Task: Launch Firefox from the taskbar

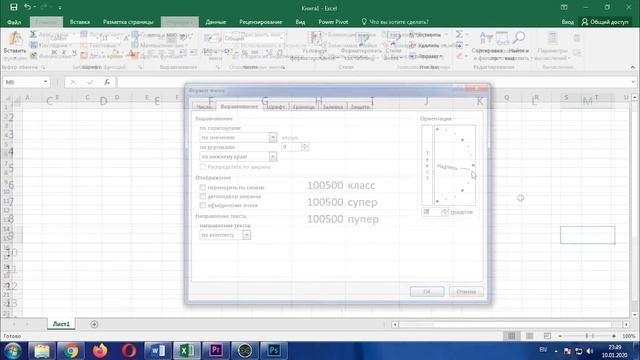Action: [x=100, y=351]
